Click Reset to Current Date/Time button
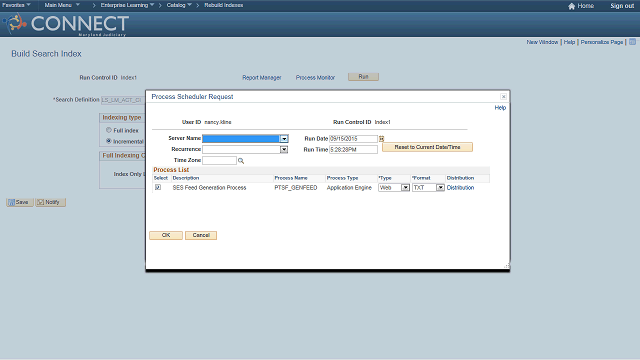640x360 pixels. (x=427, y=147)
